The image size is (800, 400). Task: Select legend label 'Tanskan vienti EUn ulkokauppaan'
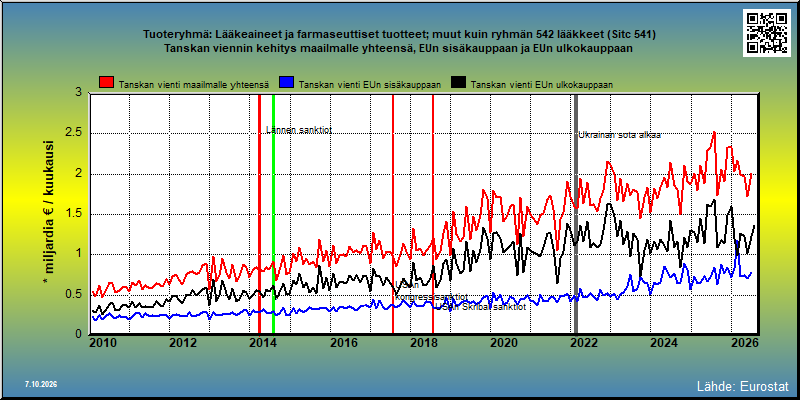(542, 85)
